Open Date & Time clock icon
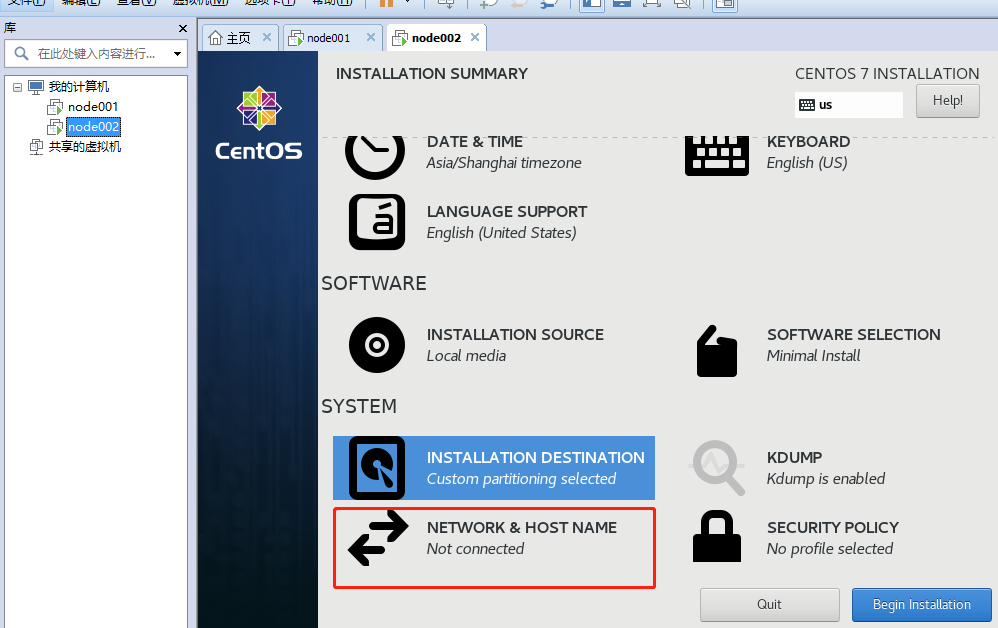The image size is (998, 628). [x=375, y=154]
